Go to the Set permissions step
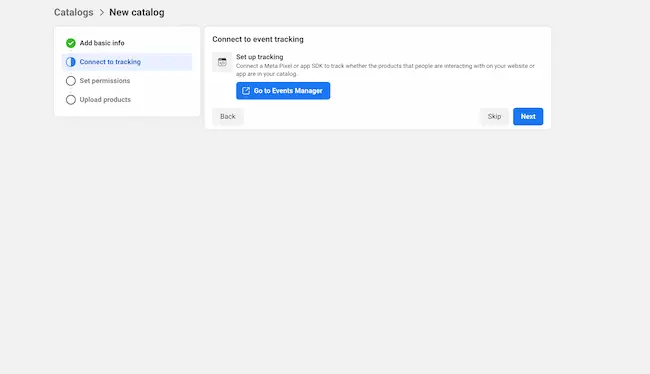The image size is (650, 374). click(105, 81)
